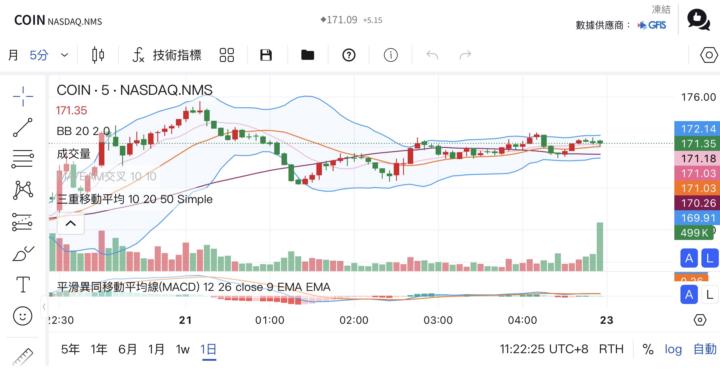720x384 pixels.
Task: Select the 月 interval shortcut
Action: (13, 55)
